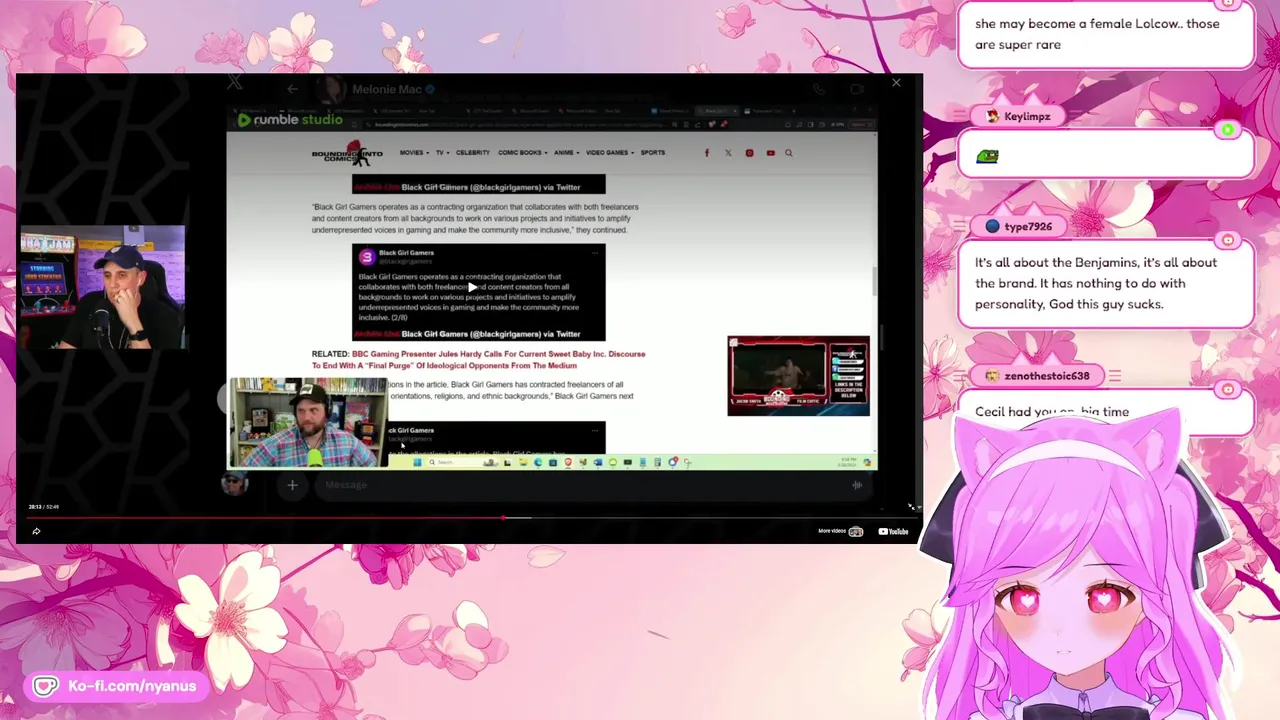The width and height of the screenshot is (1280, 720).
Task: Click the embedded page's vertical scrollbar
Action: 874,282
